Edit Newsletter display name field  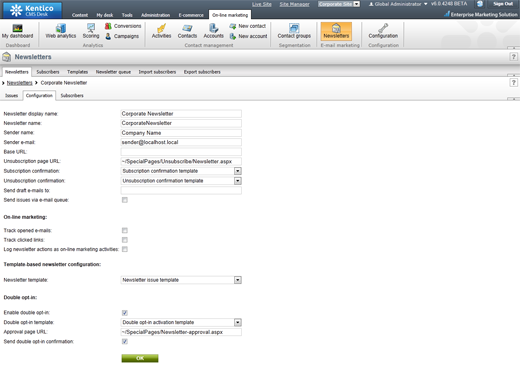(x=181, y=114)
